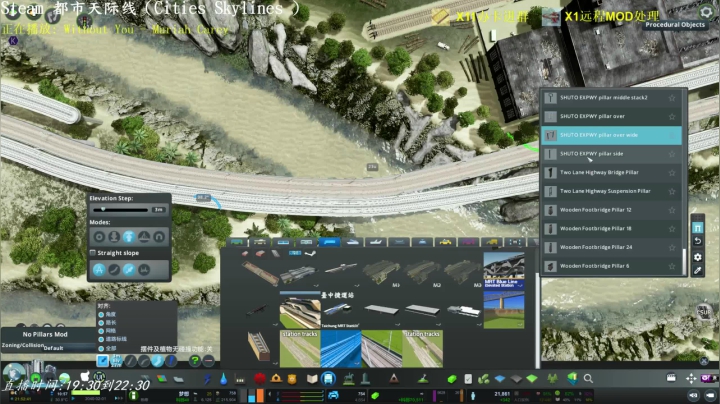Select SHUTO EXPWY pillar over wide entry
The image size is (720, 404).
click(x=611, y=135)
